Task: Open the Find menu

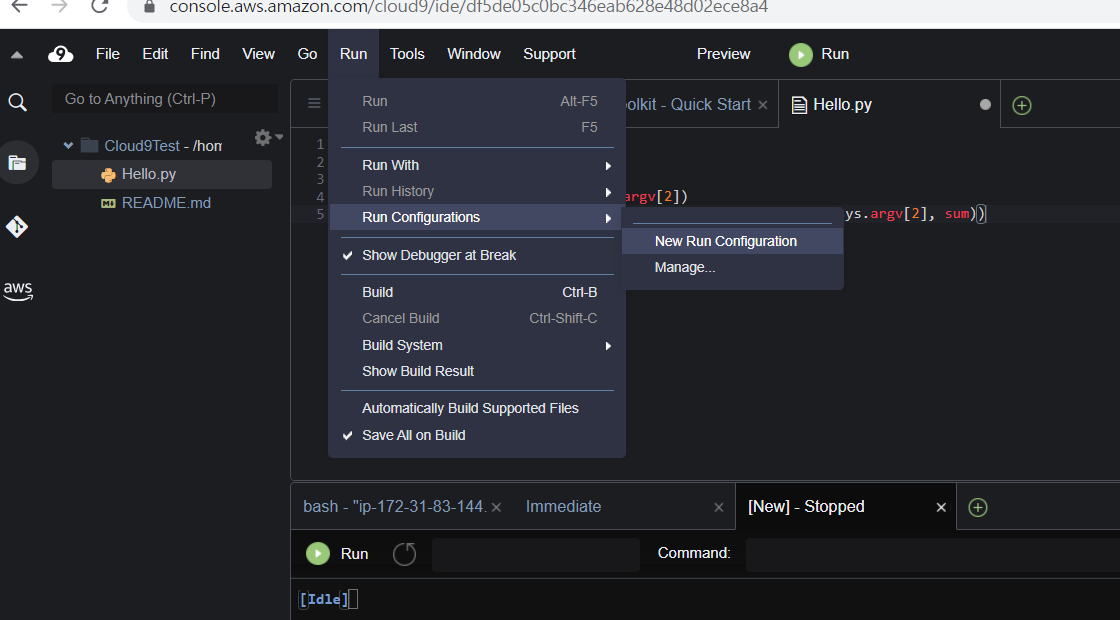Action: [x=205, y=54]
